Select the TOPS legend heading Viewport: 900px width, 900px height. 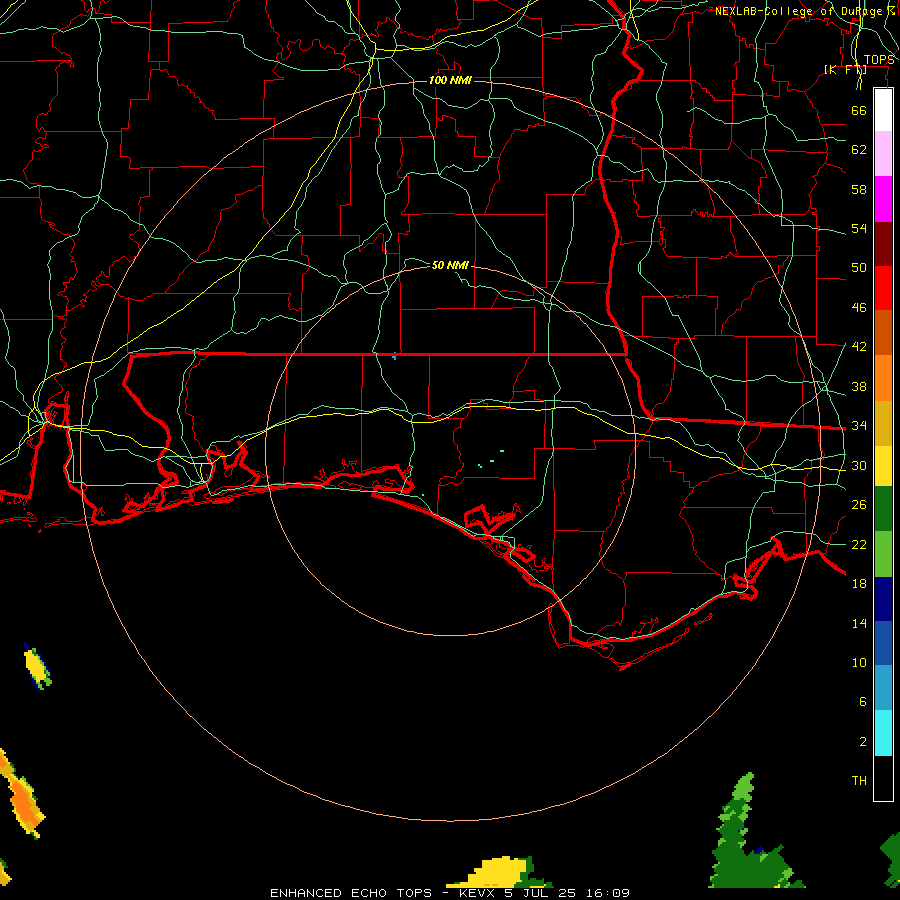pyautogui.click(x=879, y=60)
